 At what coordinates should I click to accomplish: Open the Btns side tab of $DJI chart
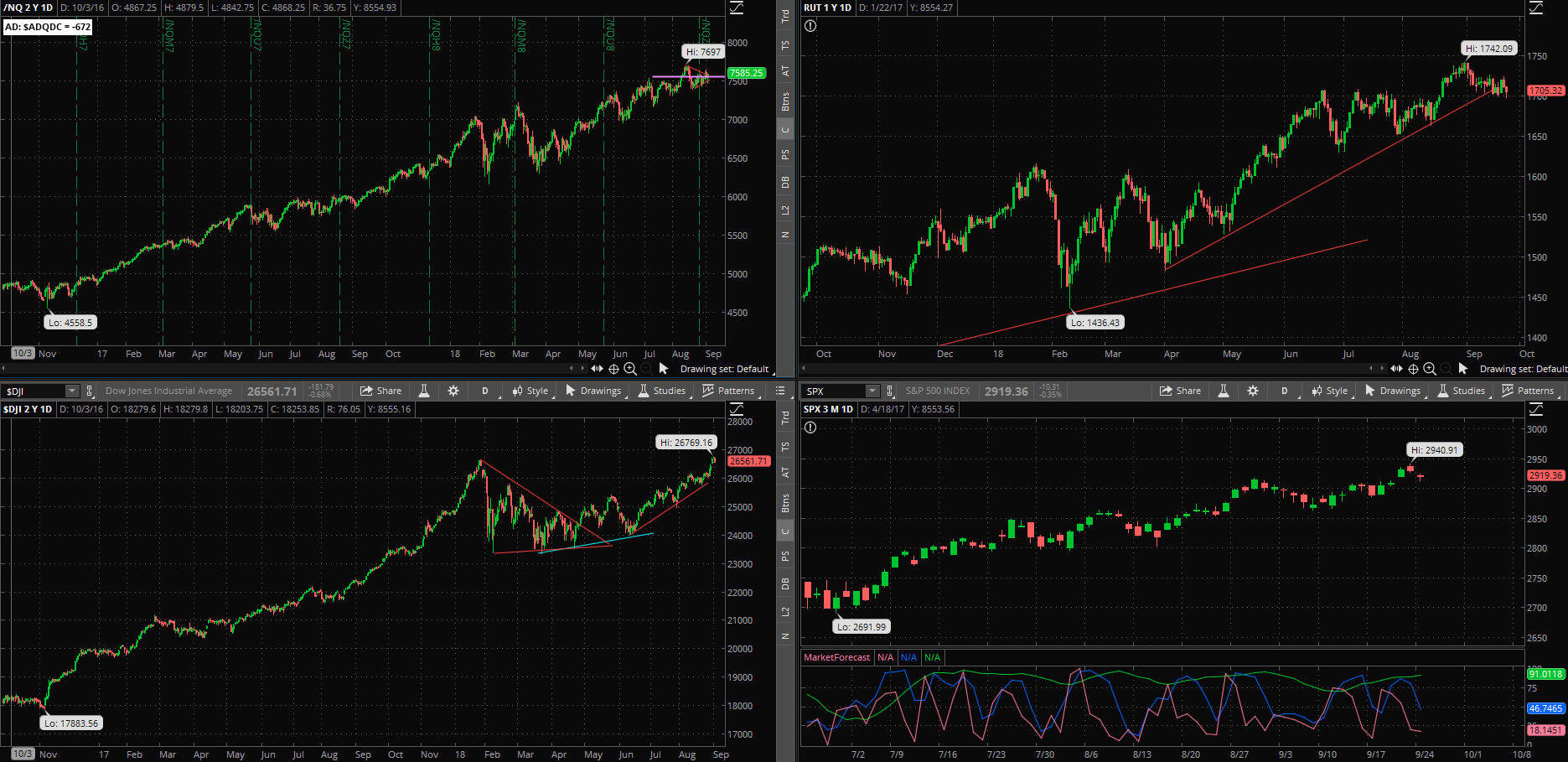(x=785, y=504)
